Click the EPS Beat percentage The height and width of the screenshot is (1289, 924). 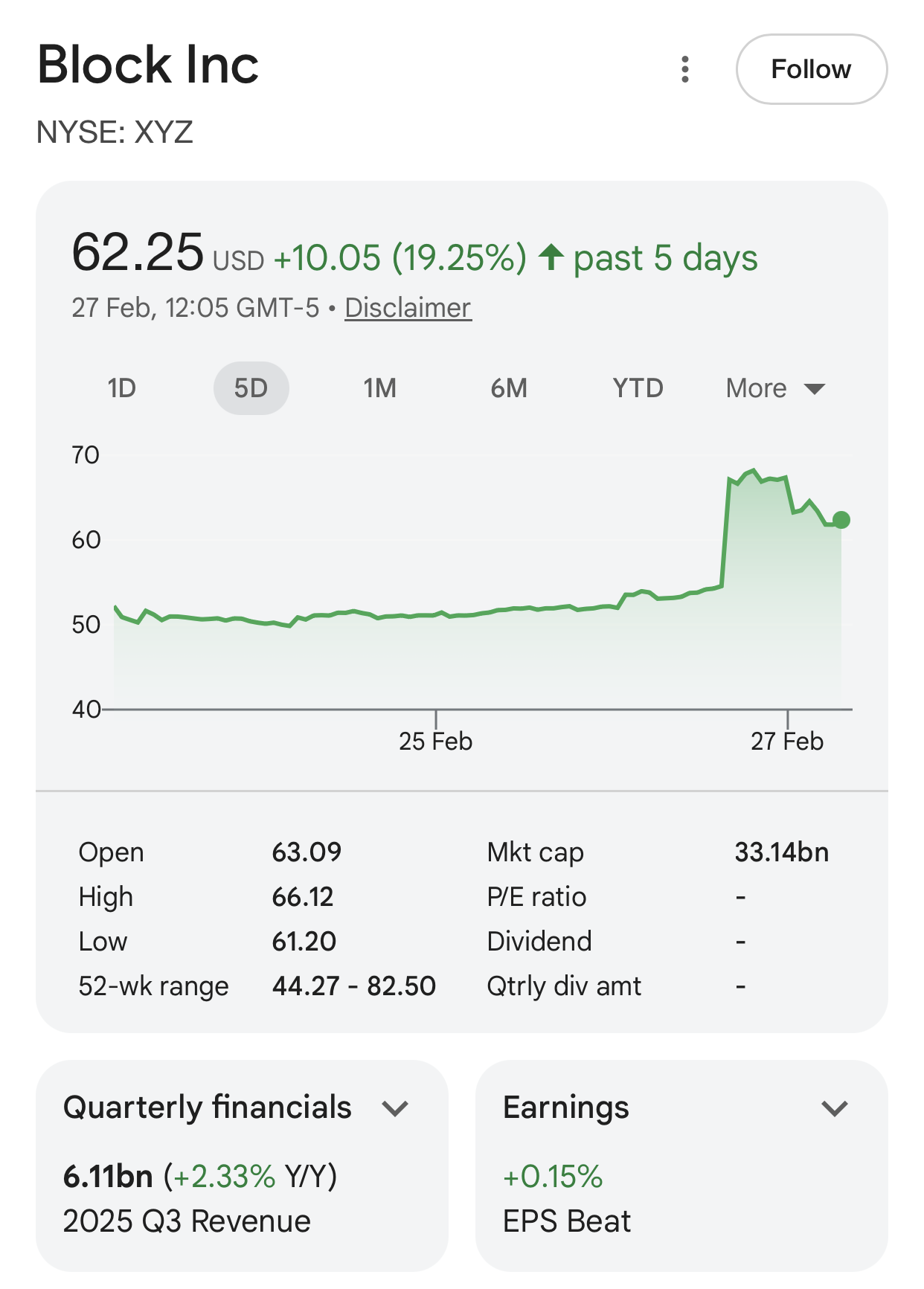(553, 1177)
